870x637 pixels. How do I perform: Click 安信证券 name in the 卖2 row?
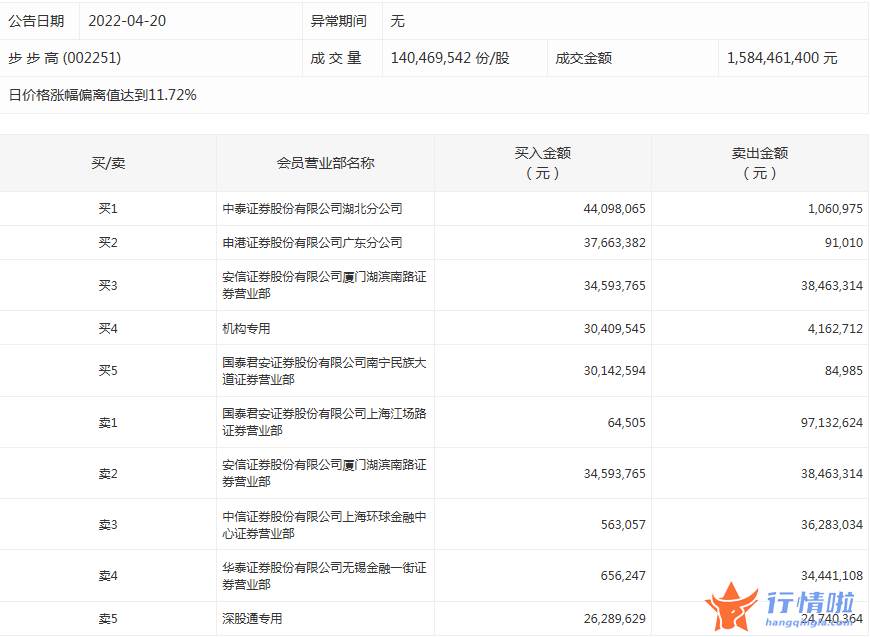324,473
